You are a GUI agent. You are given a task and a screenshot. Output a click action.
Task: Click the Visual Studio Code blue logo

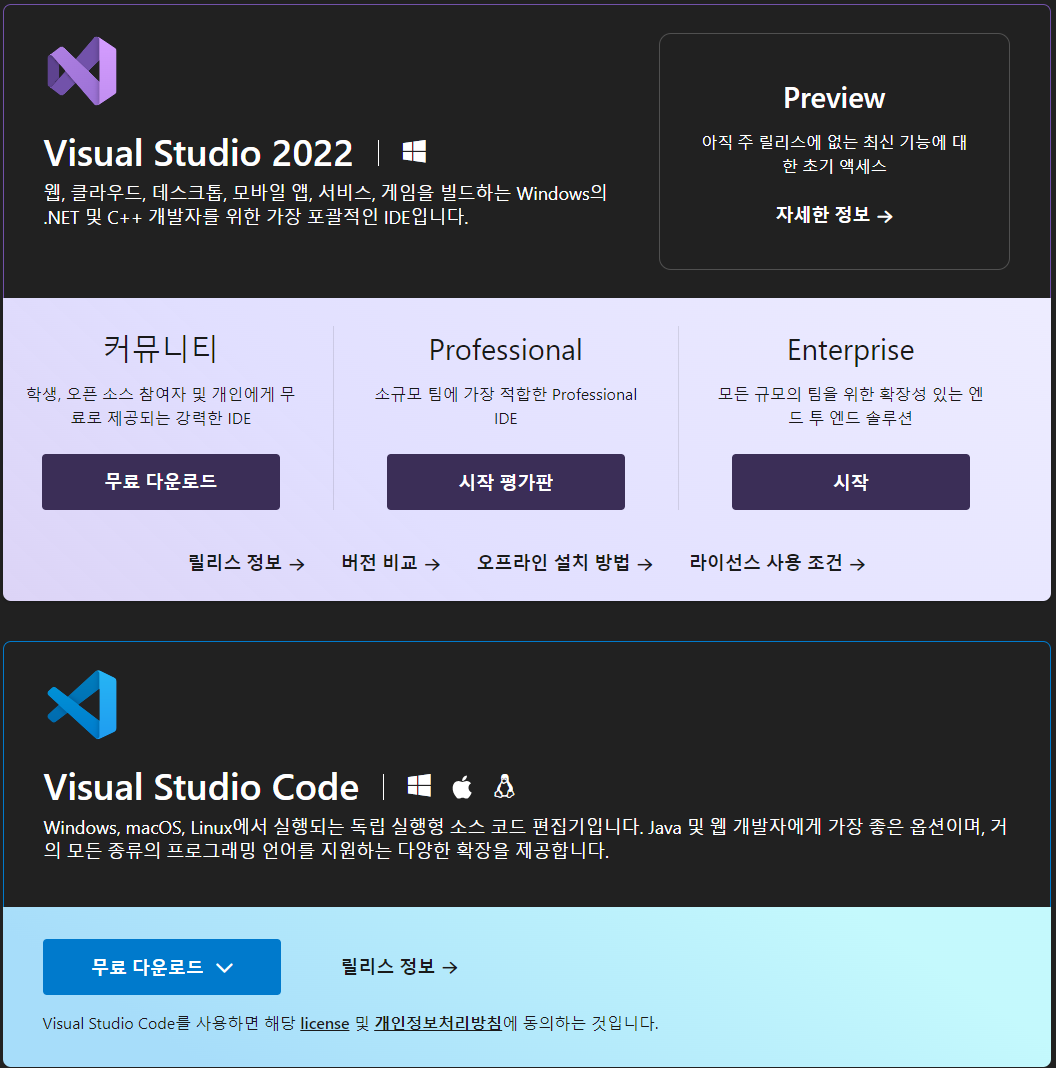click(x=82, y=704)
